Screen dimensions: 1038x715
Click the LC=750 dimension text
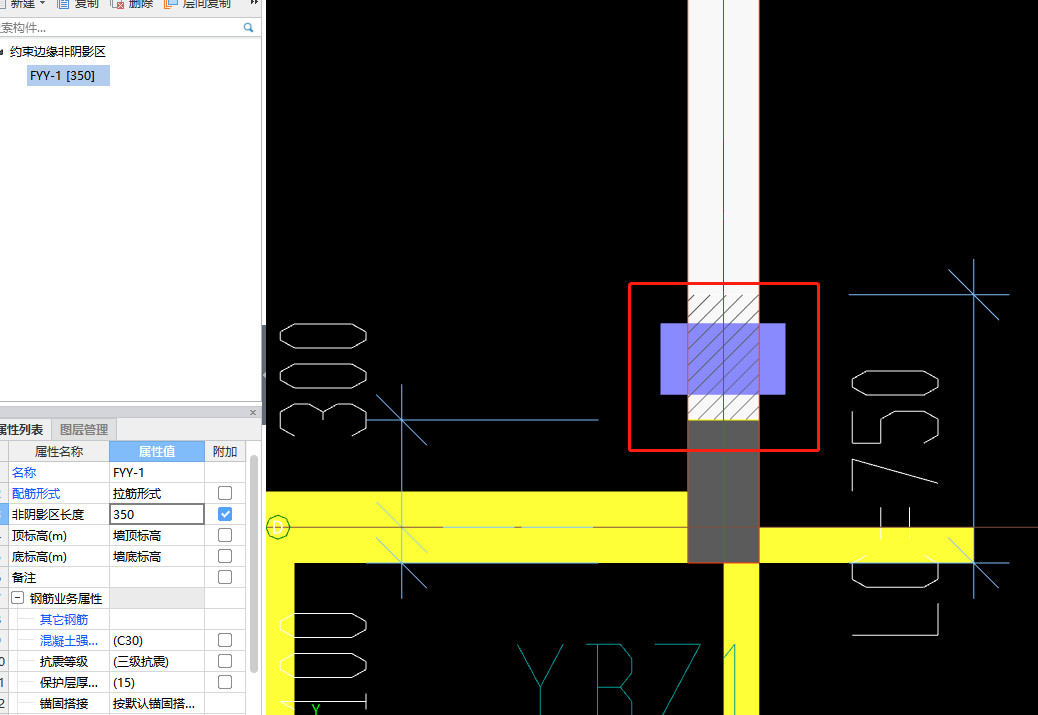895,503
